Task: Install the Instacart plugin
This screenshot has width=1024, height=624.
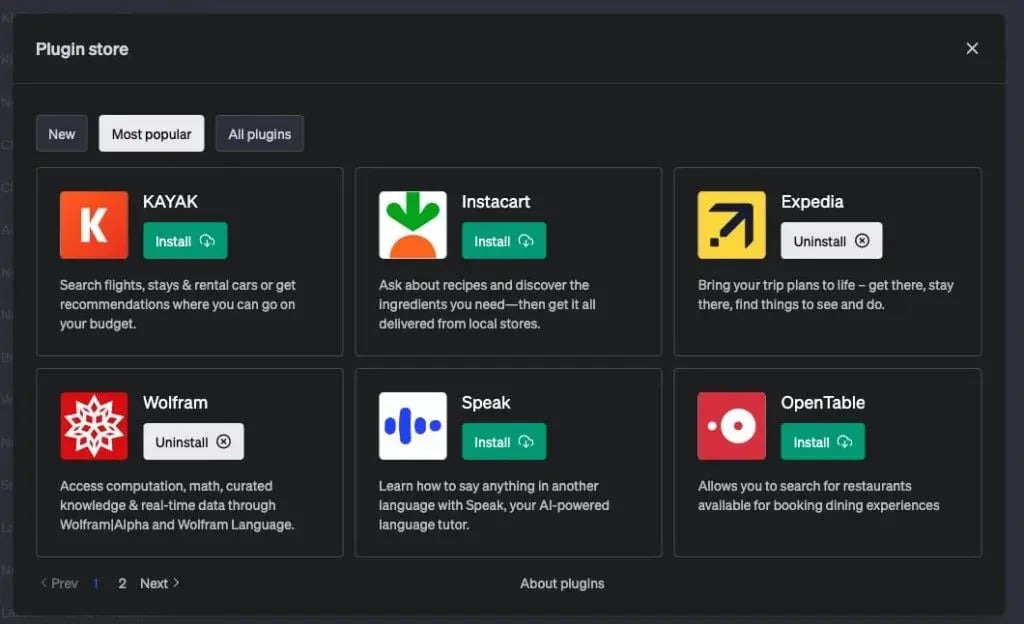Action: [504, 241]
